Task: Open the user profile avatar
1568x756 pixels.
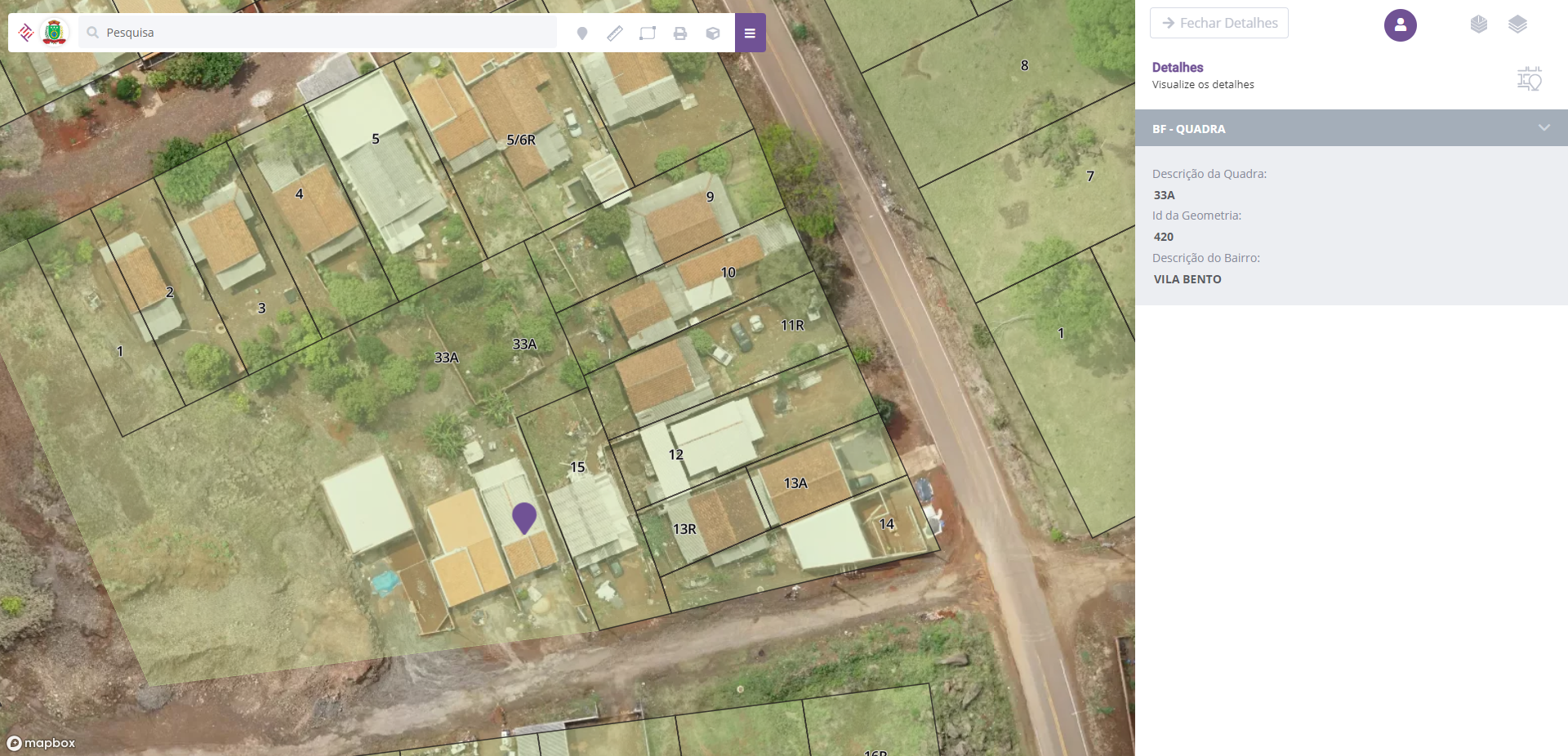Action: point(1401,25)
